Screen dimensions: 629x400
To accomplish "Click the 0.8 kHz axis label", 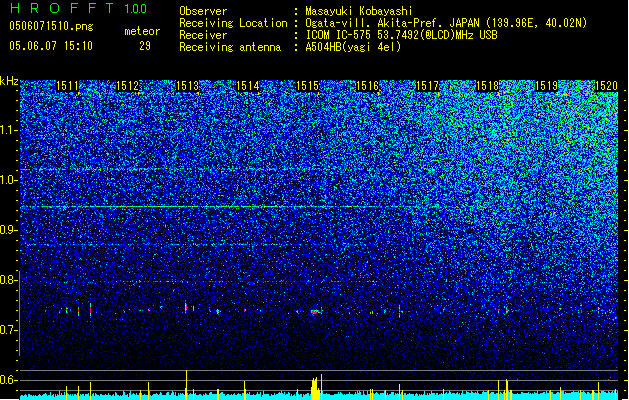I will [x=9, y=280].
